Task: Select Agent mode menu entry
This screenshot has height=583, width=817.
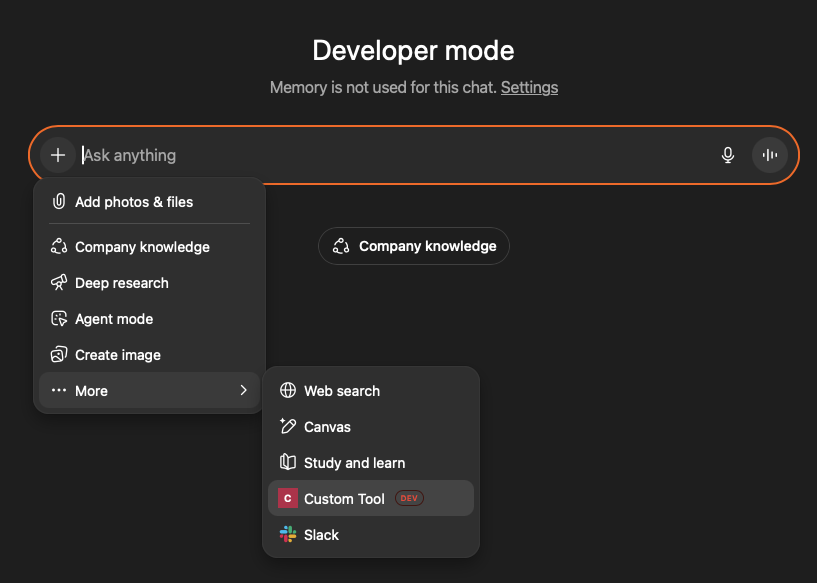Action: point(150,319)
